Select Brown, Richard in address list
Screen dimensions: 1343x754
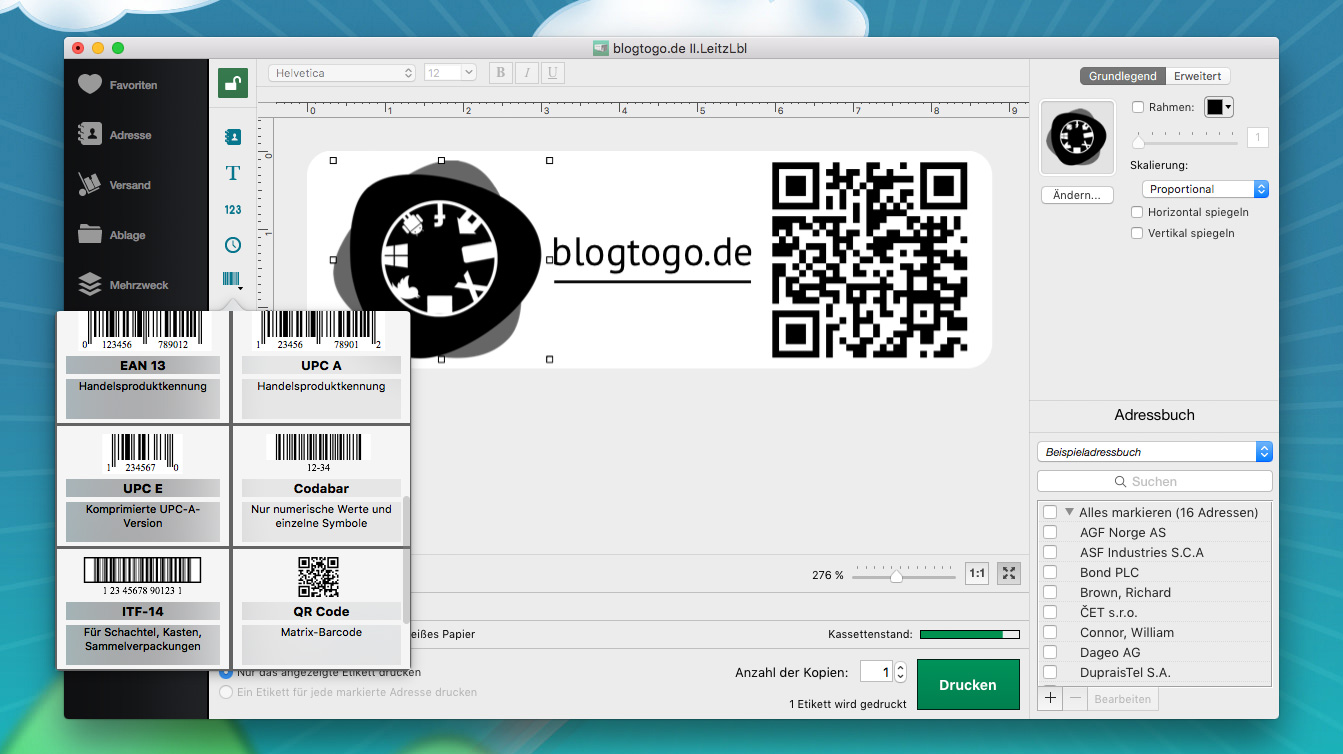tap(1125, 592)
